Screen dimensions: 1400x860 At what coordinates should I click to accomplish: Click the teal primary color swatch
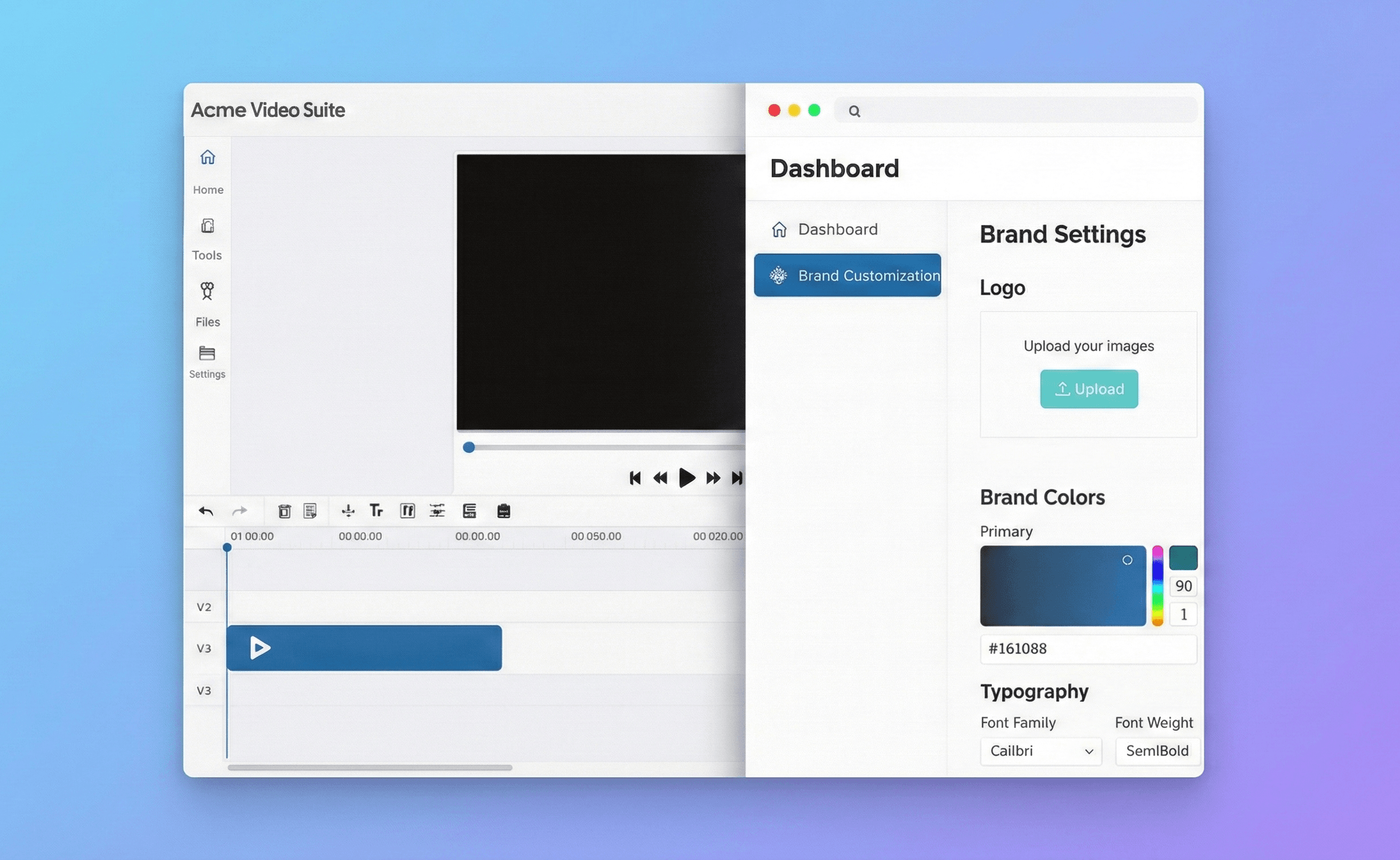coord(1183,558)
